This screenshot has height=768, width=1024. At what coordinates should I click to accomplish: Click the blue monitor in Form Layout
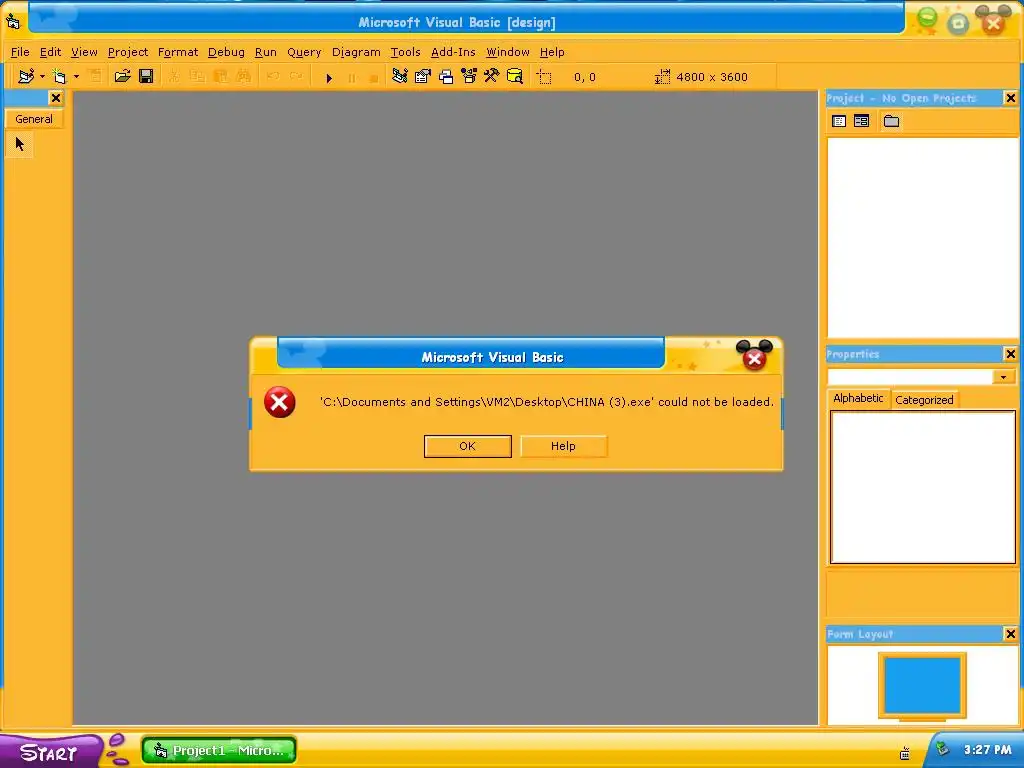(922, 686)
